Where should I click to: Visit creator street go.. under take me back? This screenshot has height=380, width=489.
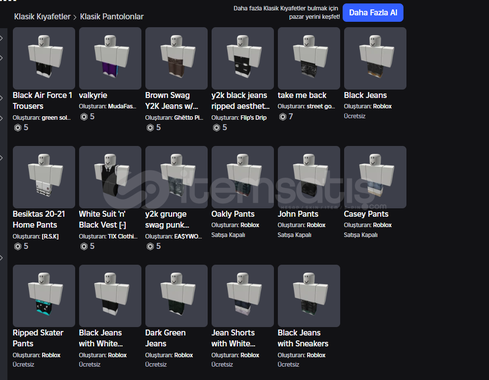click(x=321, y=106)
